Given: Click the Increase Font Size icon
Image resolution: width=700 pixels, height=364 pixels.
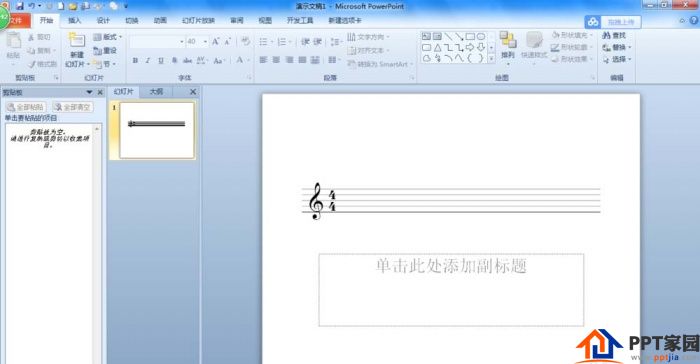Looking at the screenshot, I should [x=216, y=42].
